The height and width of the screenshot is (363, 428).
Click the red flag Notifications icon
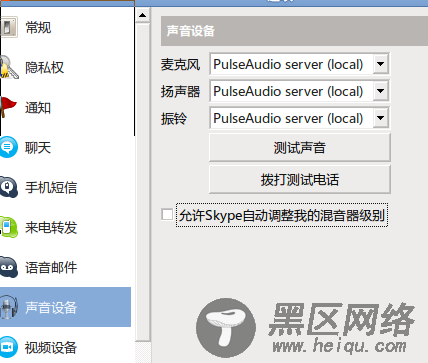click(9, 107)
